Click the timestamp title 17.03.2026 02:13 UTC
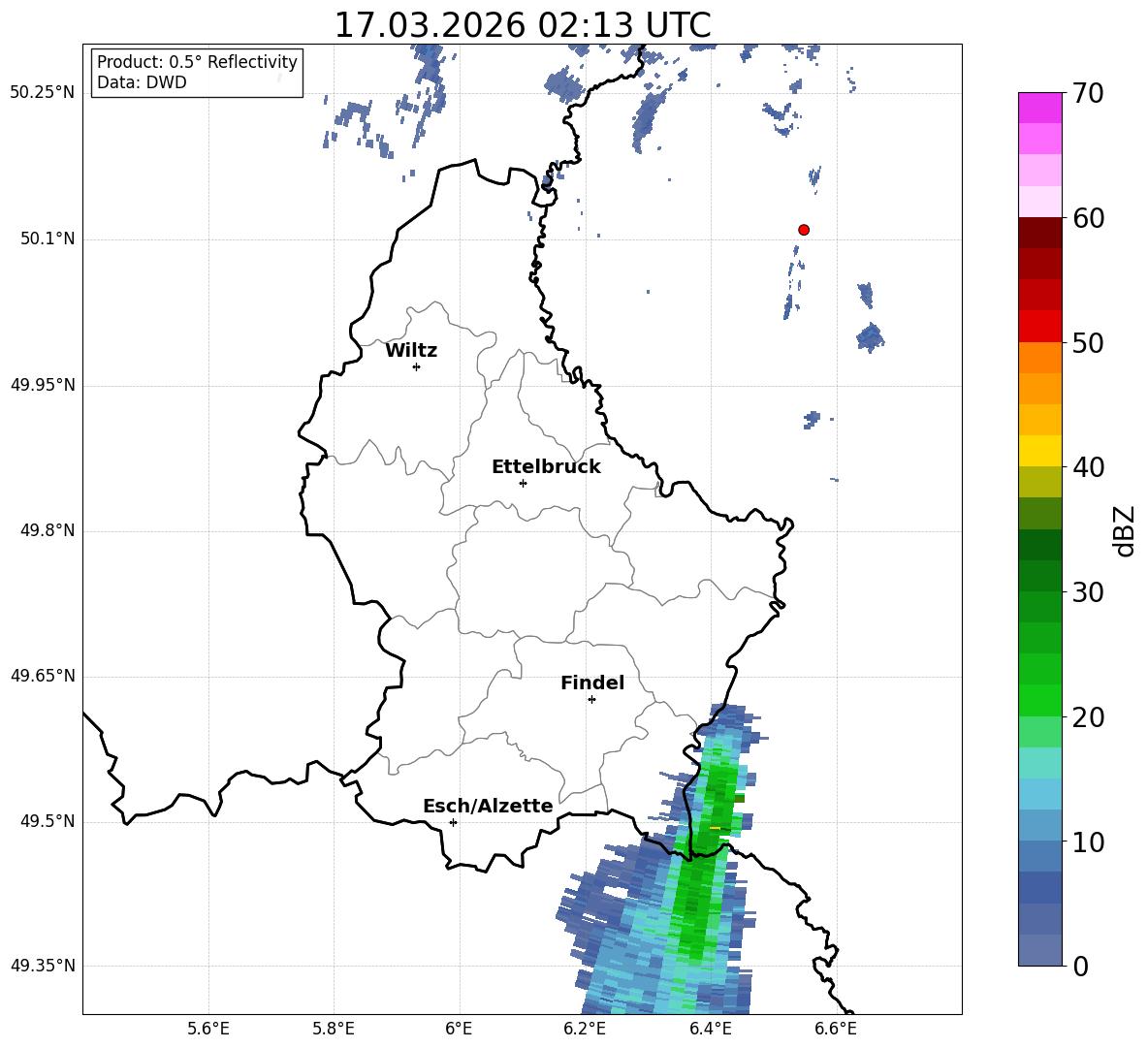This screenshot has height=1048, width=1148. 523,25
